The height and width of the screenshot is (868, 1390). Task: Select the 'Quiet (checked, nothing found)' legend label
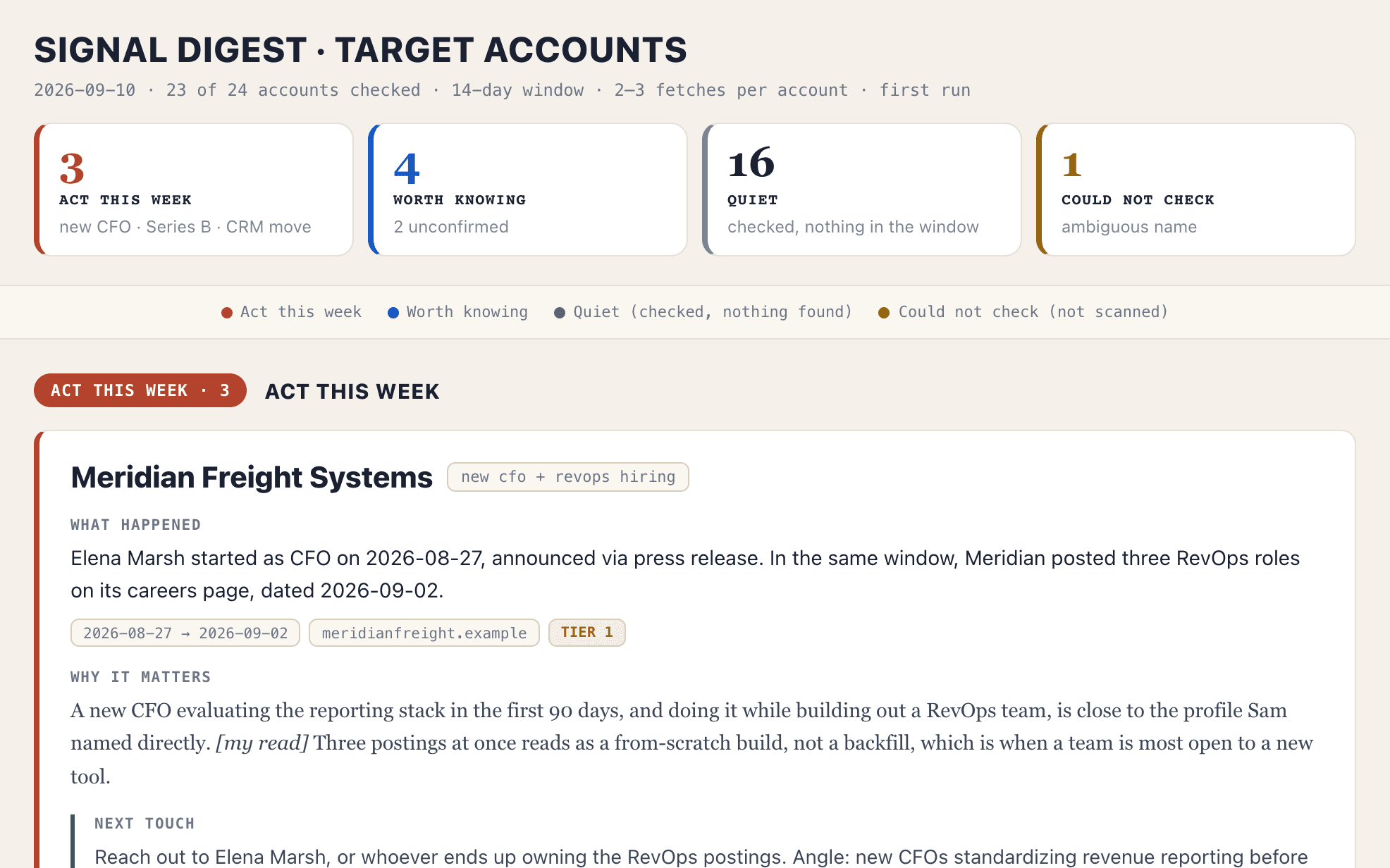click(713, 312)
